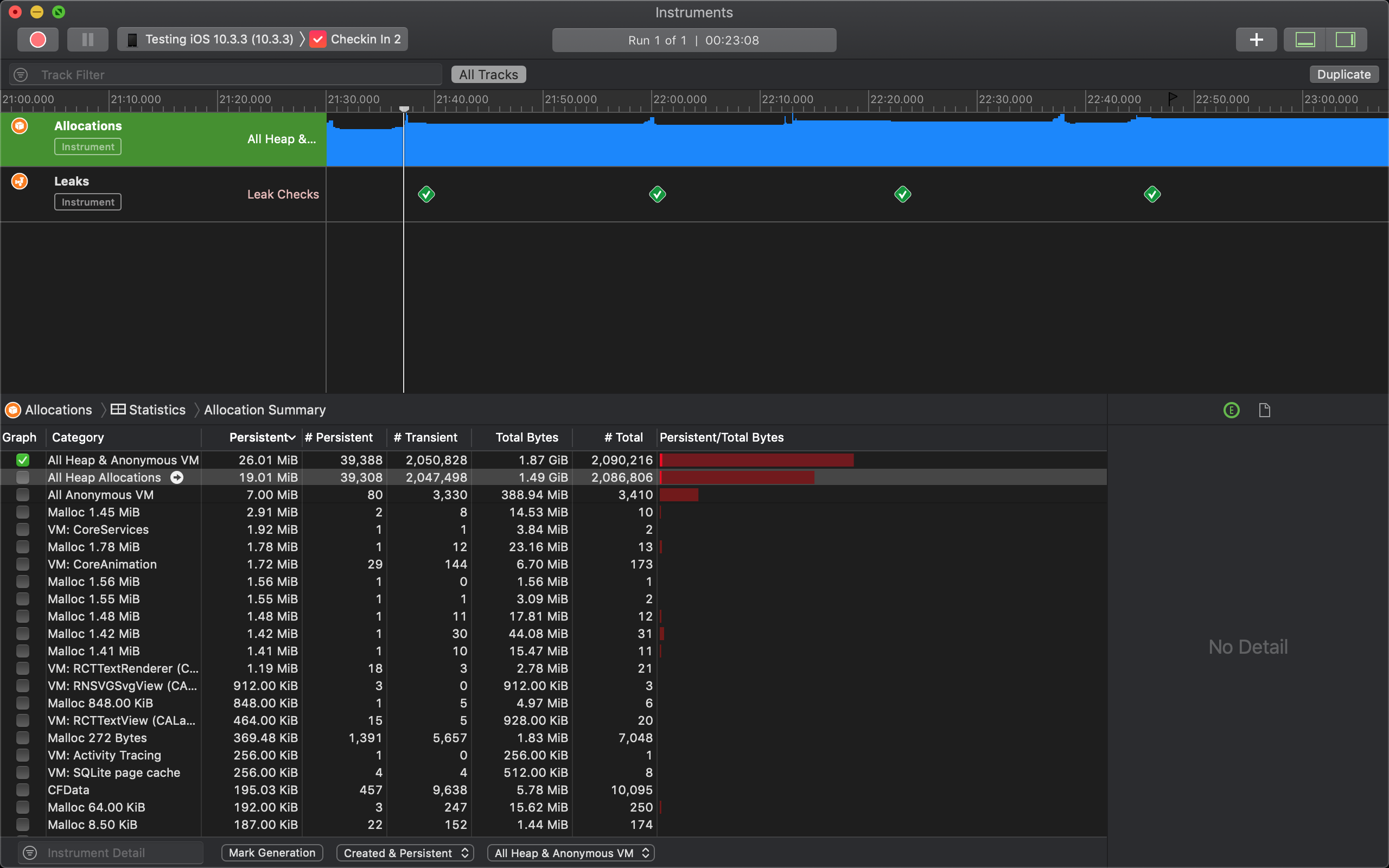This screenshot has height=868, width=1389.
Task: Show the extended detail inspector icon
Action: (x=1231, y=410)
